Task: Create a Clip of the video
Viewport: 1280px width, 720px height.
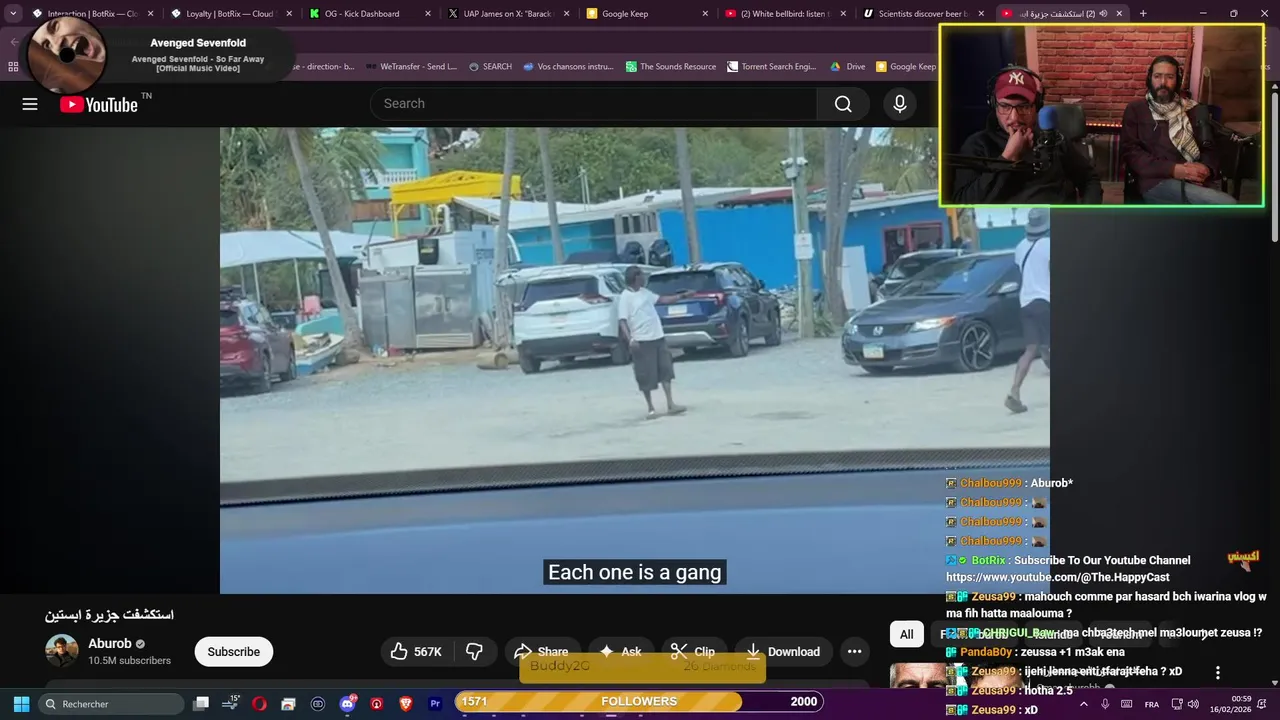Action: click(693, 652)
